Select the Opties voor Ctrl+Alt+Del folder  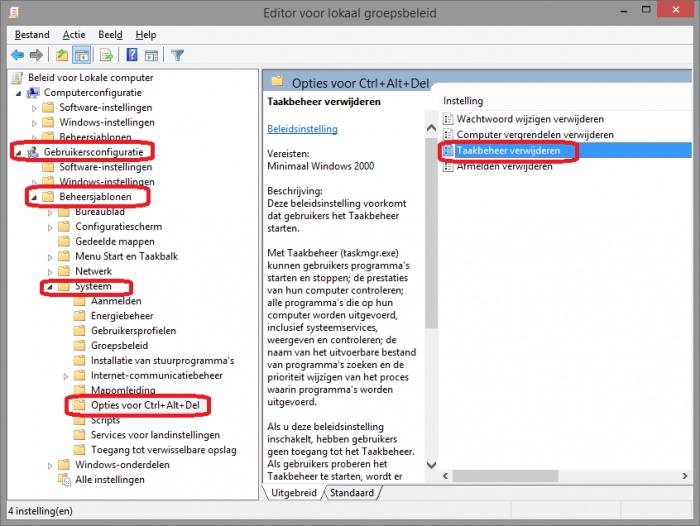(145, 405)
